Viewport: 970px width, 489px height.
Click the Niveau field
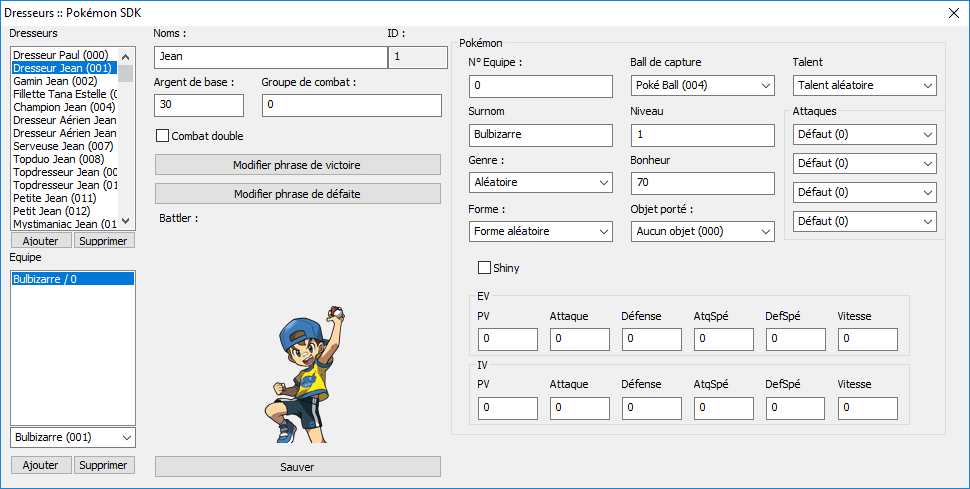coord(703,134)
